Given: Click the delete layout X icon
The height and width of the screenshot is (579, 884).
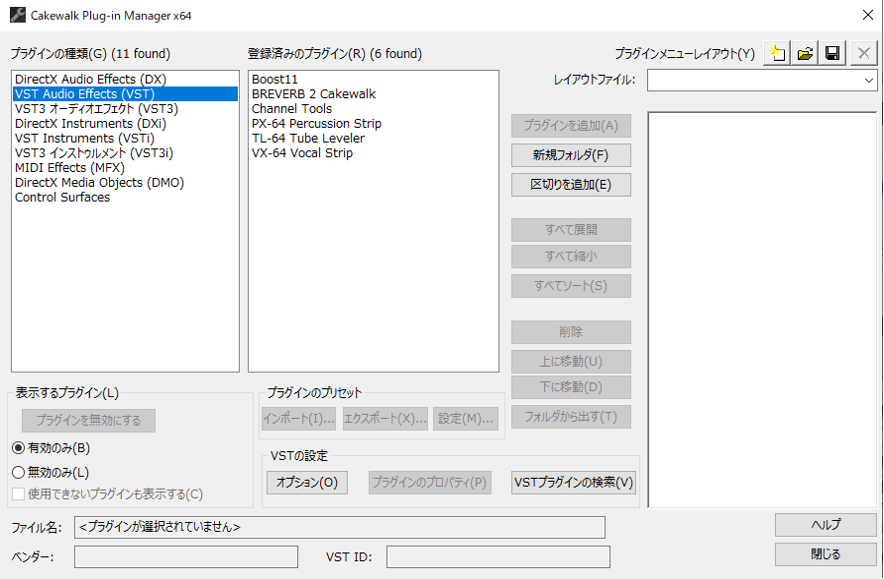Looking at the screenshot, I should 863,54.
